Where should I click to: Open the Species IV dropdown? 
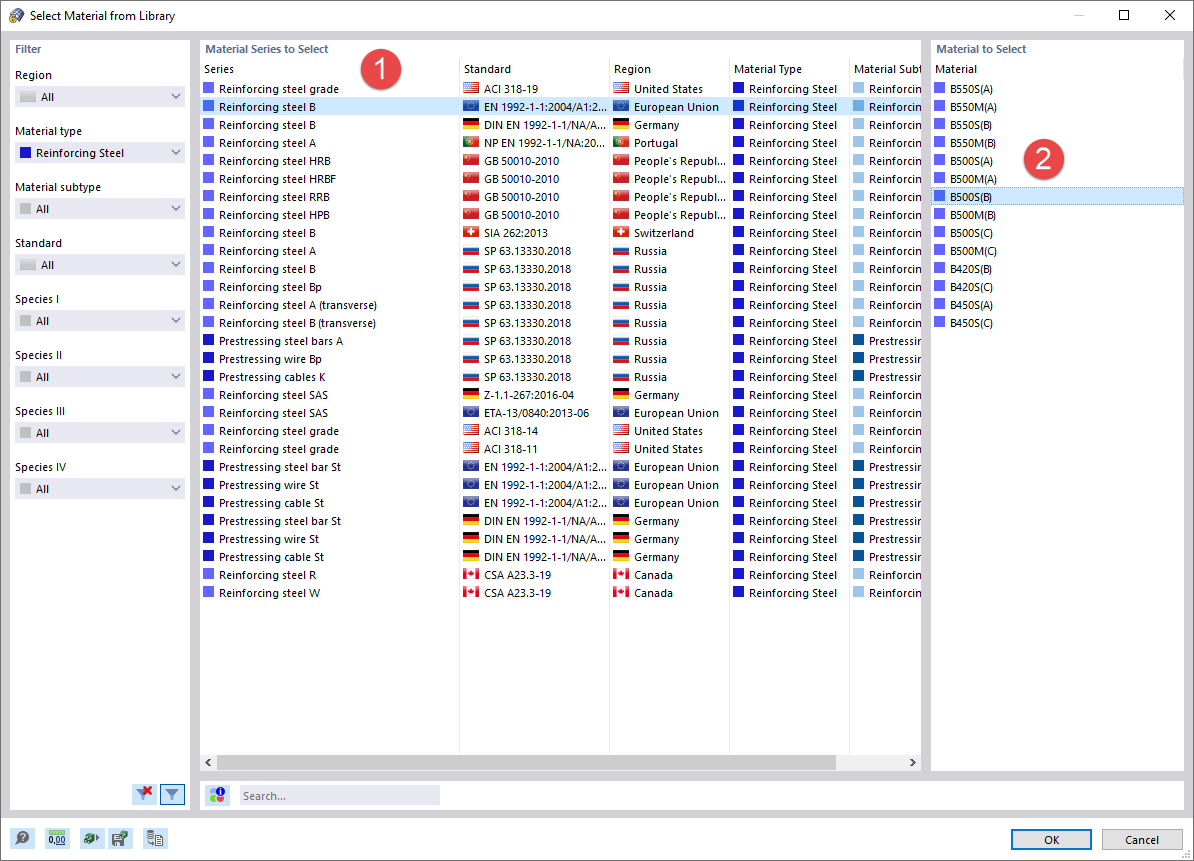click(100, 489)
